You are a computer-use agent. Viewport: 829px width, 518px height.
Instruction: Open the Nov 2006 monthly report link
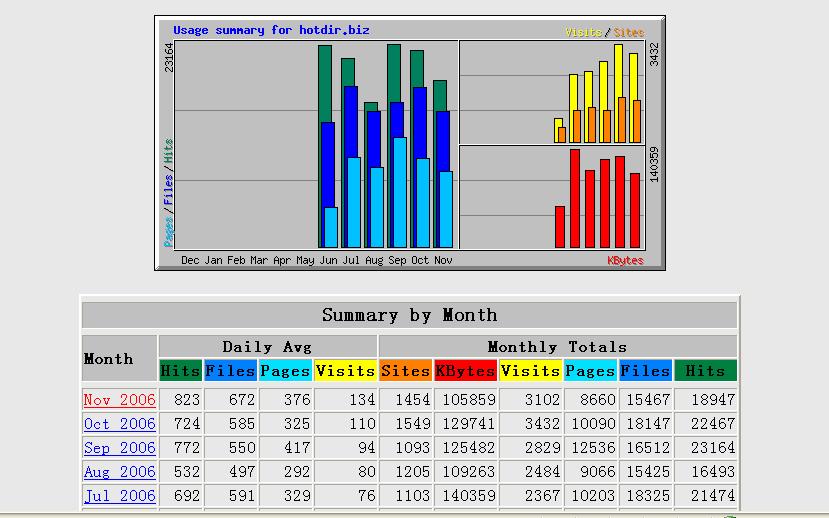click(119, 400)
